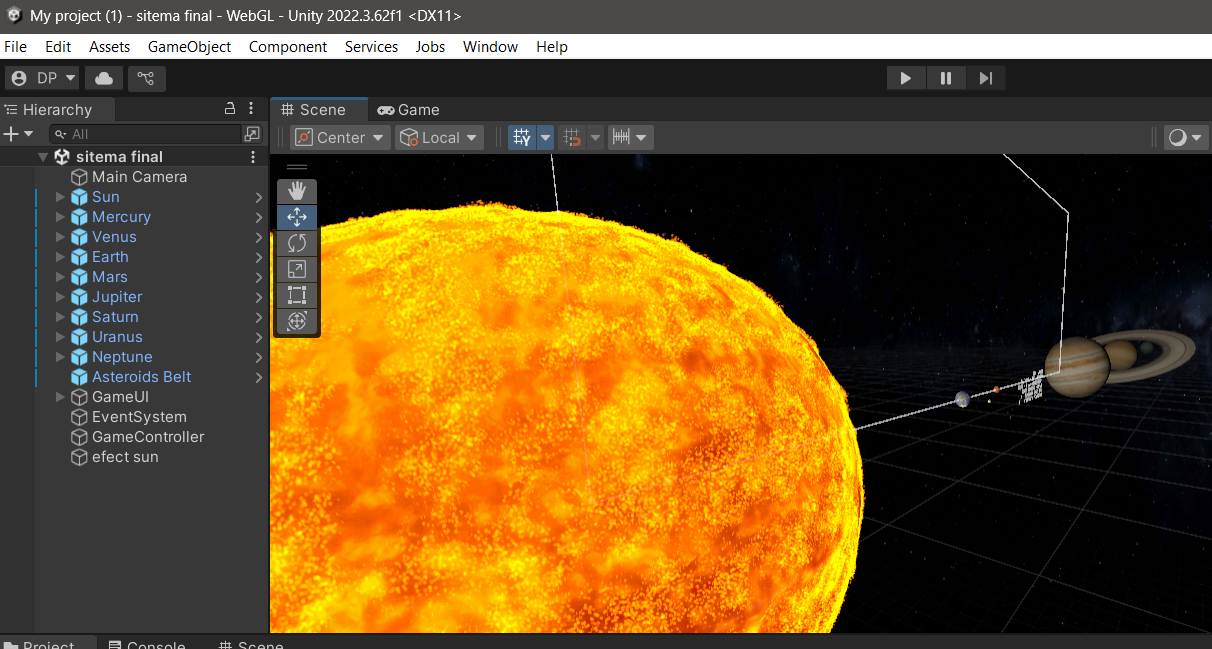Click the Hierarchy search field
Screen dimensions: 1212x649
coord(146,134)
